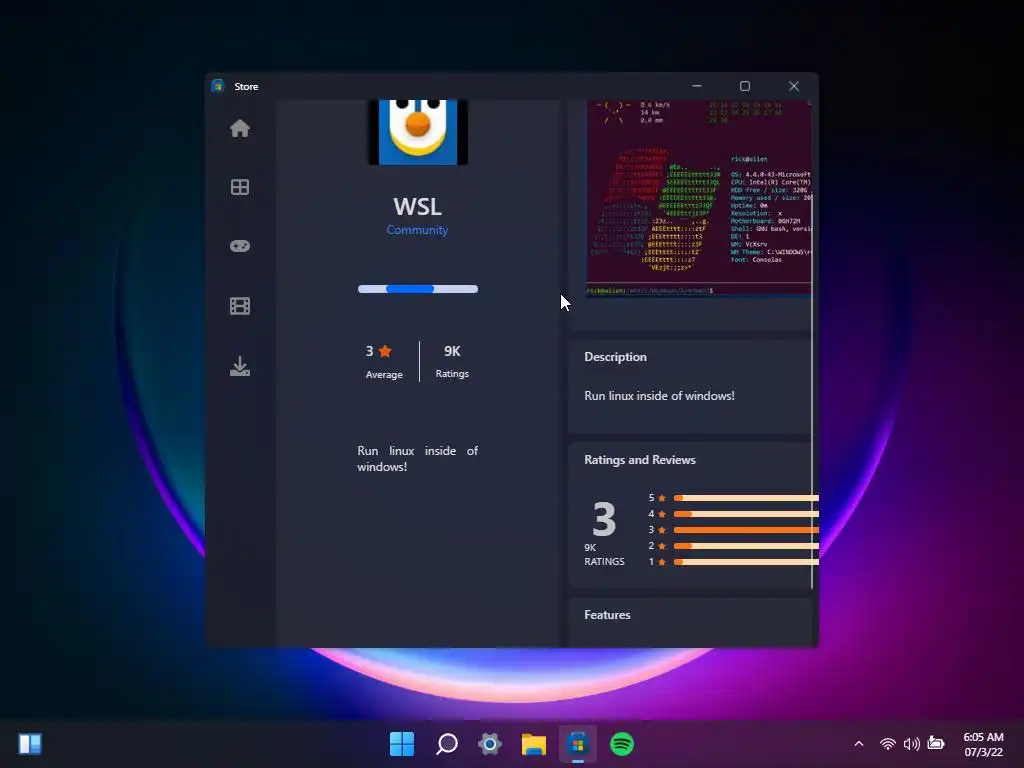1024x768 pixels.
Task: Minimize the Store window
Action: [x=697, y=86]
